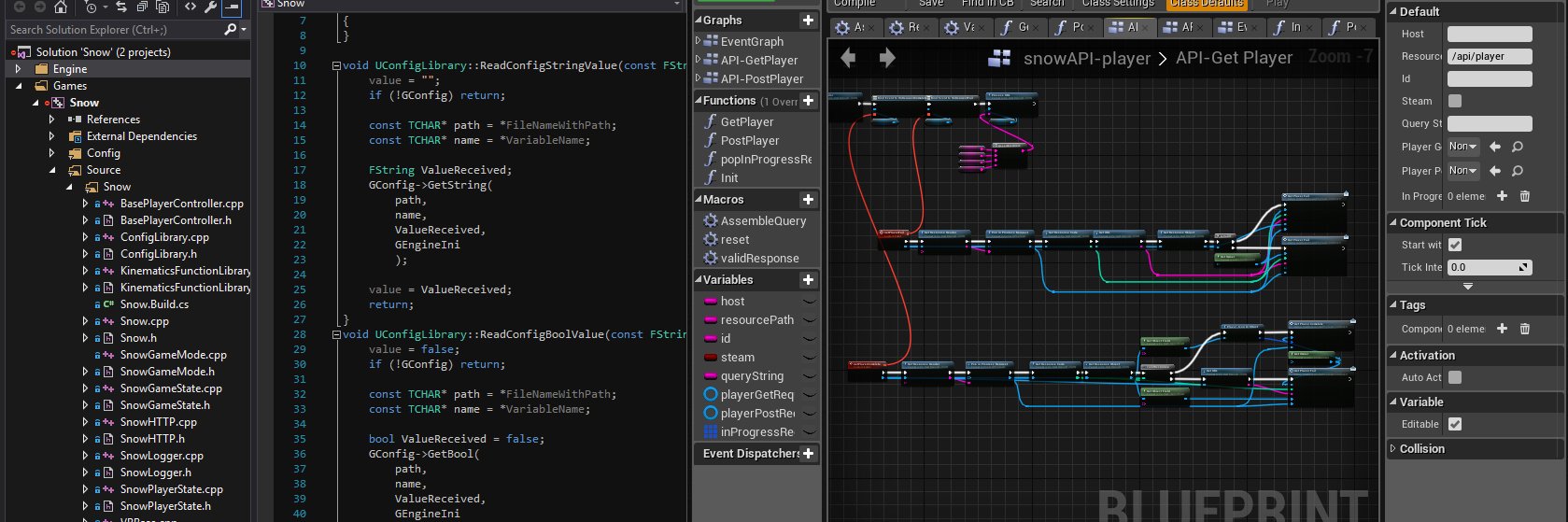The height and width of the screenshot is (522, 1568).
Task: Expand the Collision section
Action: pos(1393,449)
